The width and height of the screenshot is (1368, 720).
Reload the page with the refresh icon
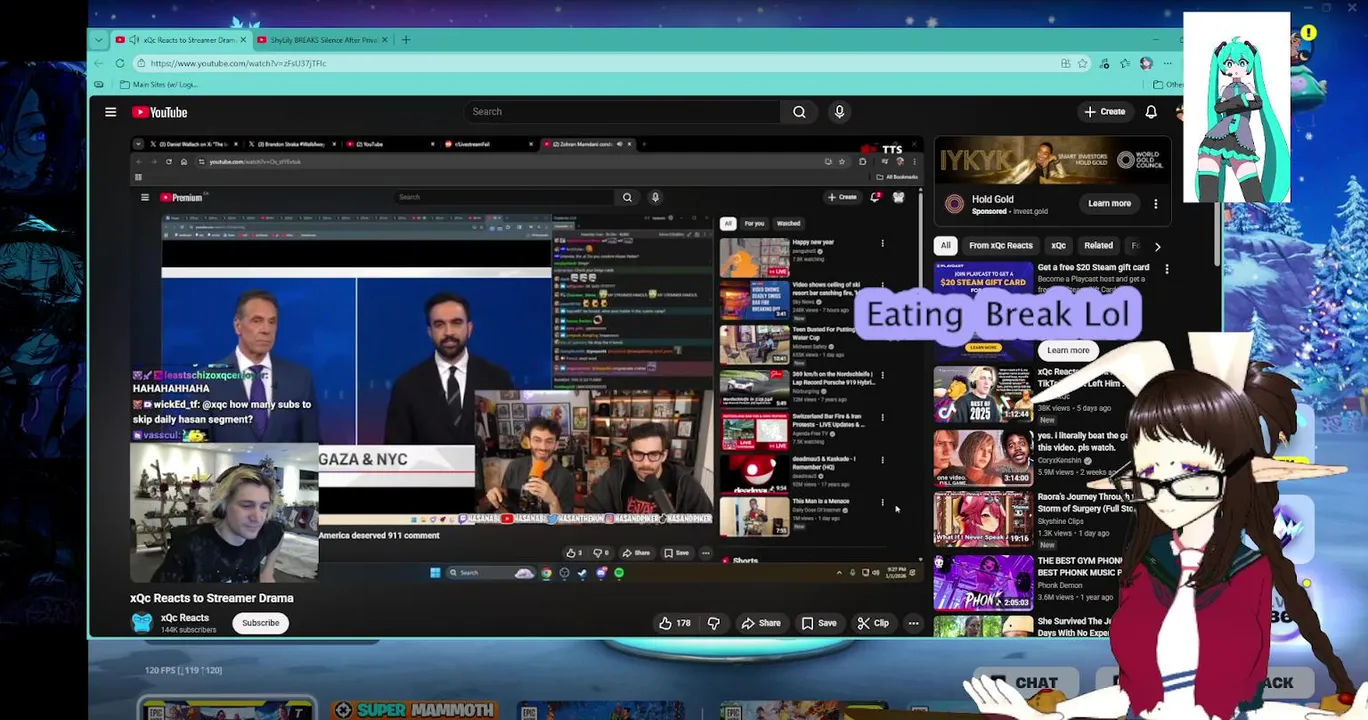pos(120,63)
